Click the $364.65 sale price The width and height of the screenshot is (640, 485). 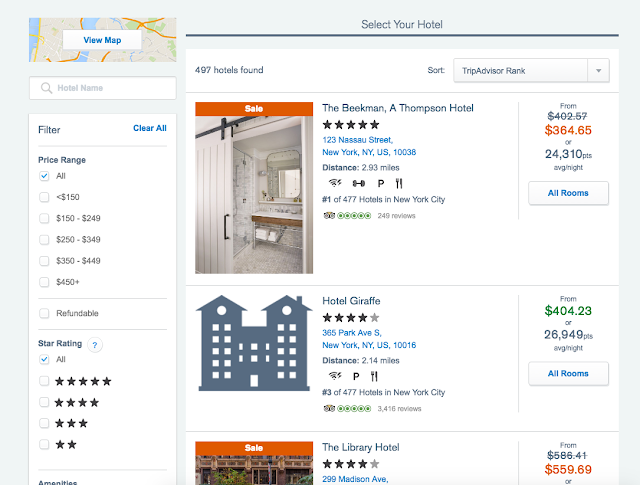pos(568,130)
